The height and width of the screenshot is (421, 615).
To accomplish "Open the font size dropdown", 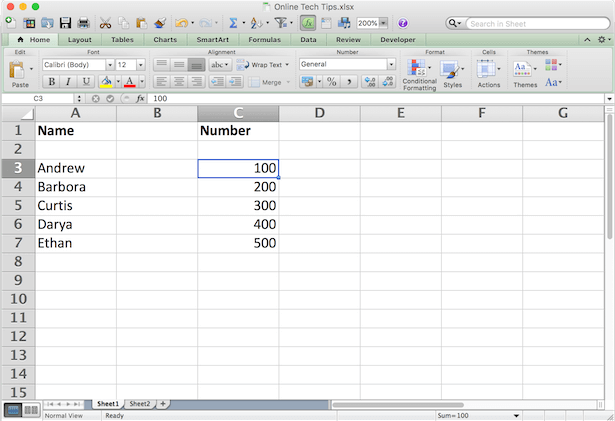I will point(141,65).
